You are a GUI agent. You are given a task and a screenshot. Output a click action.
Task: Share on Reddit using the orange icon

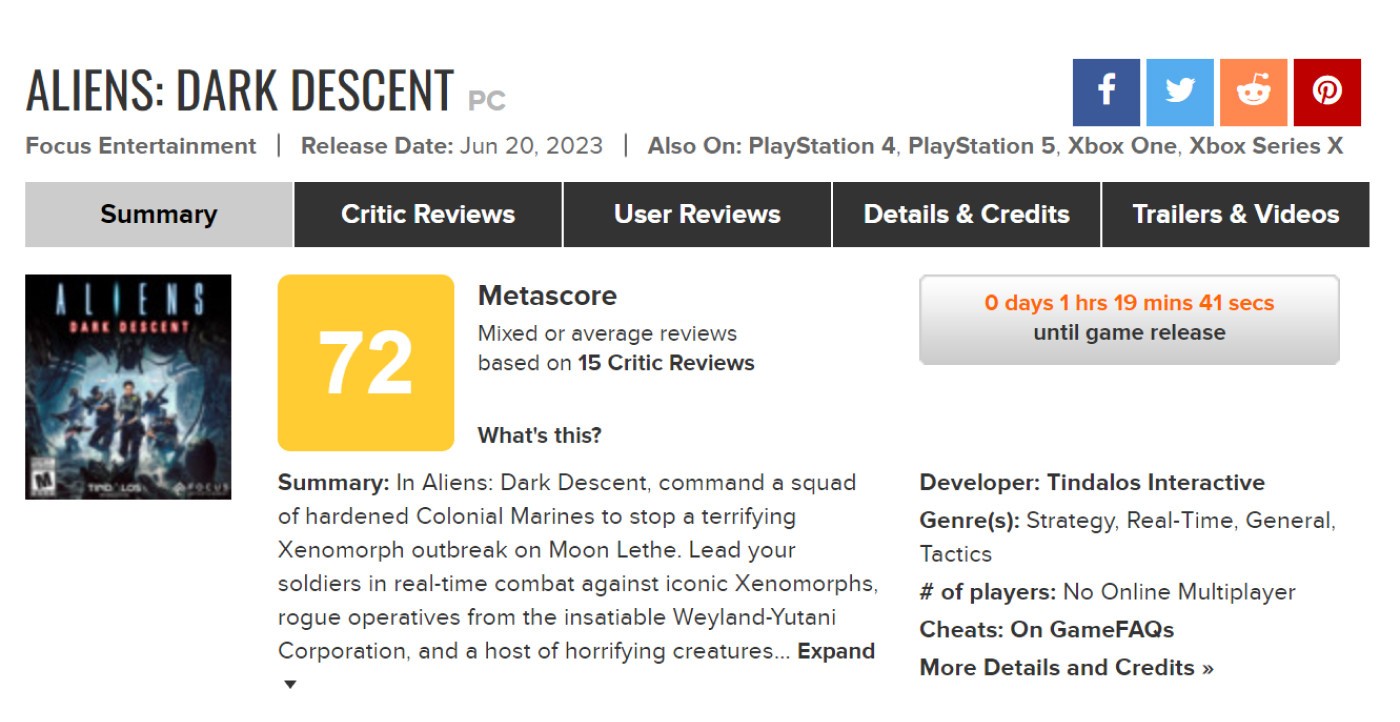pyautogui.click(x=1253, y=92)
